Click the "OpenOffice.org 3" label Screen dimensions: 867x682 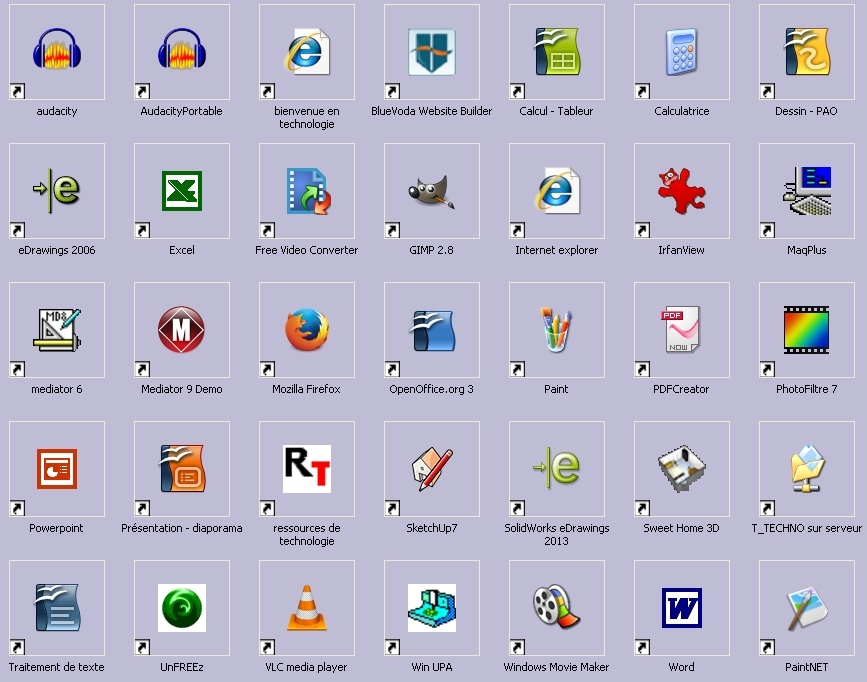(431, 389)
